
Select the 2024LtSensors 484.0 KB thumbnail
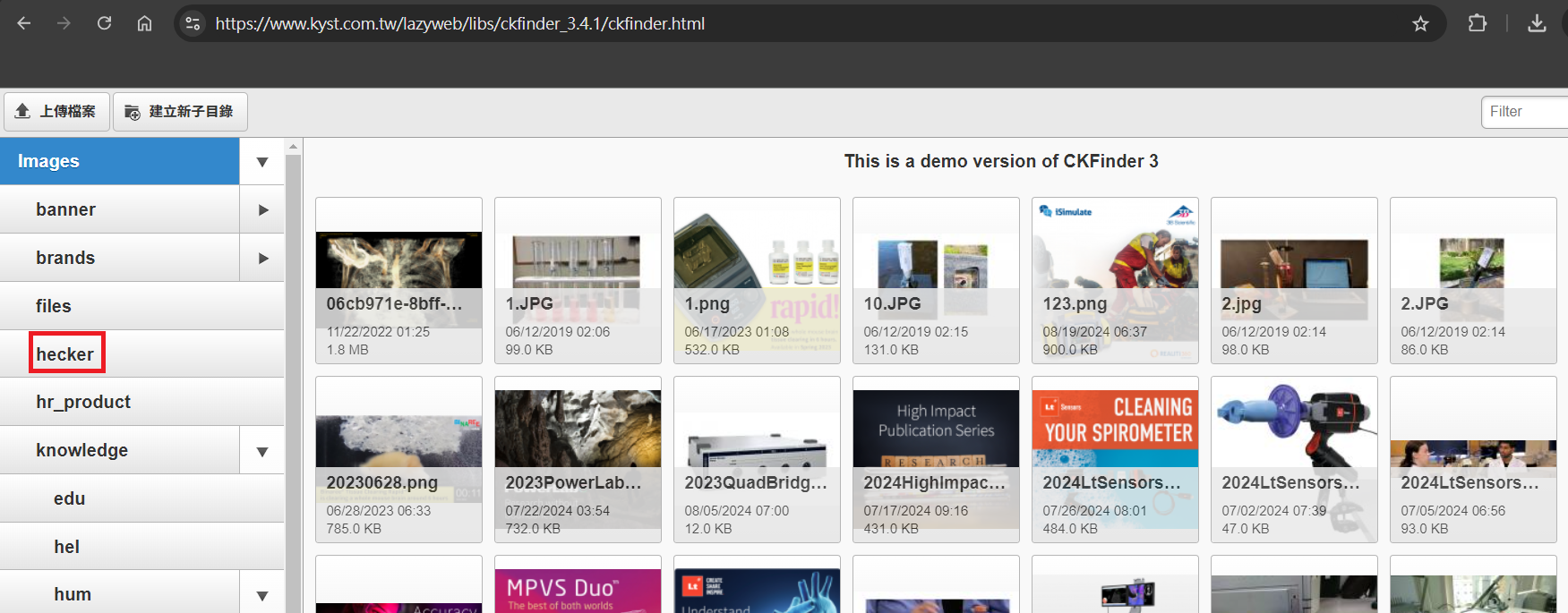tap(1115, 459)
